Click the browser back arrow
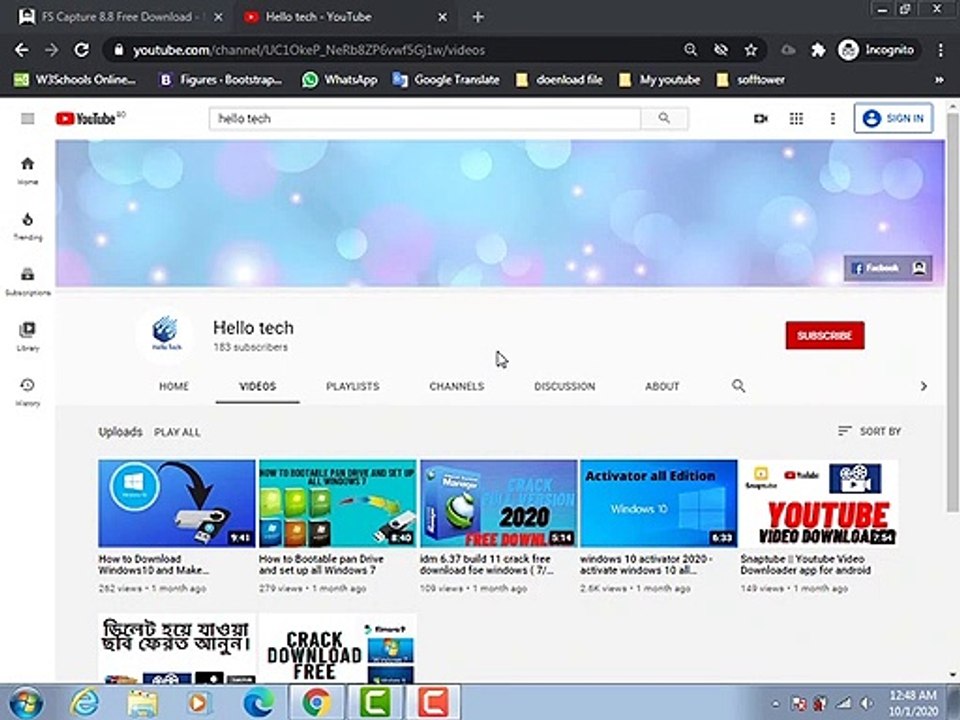This screenshot has height=720, width=960. pos(21,50)
